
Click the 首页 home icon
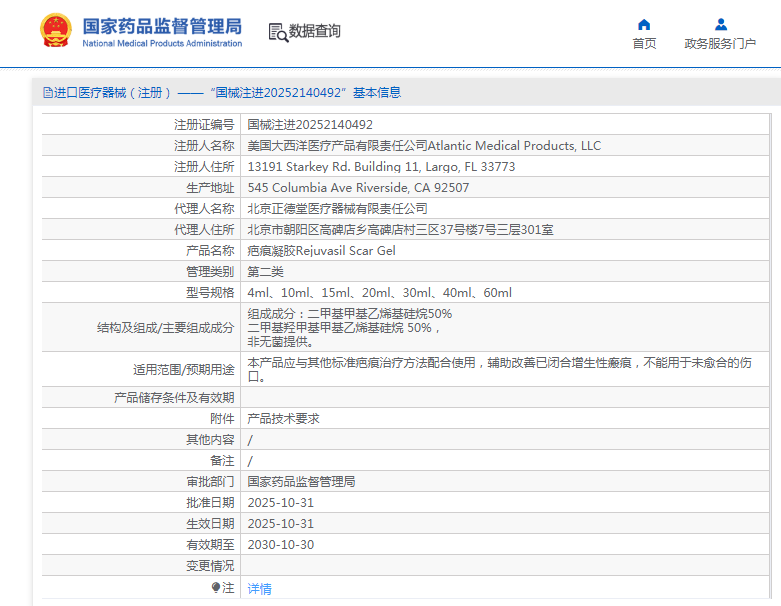[x=644, y=24]
